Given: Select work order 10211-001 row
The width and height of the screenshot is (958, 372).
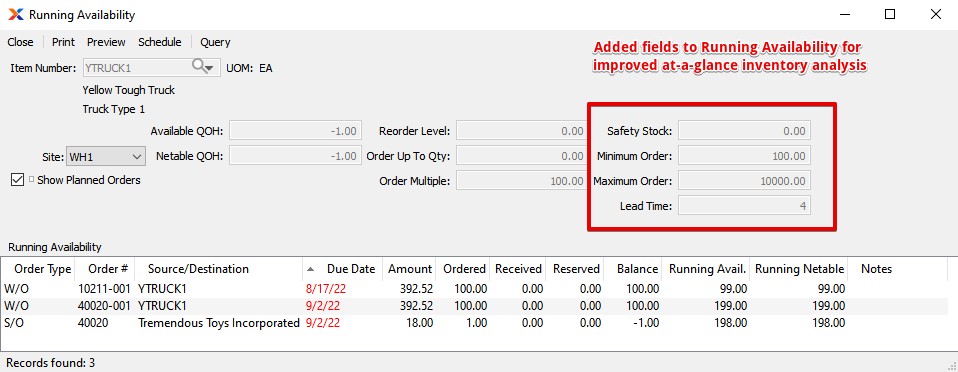Looking at the screenshot, I should click(474, 288).
